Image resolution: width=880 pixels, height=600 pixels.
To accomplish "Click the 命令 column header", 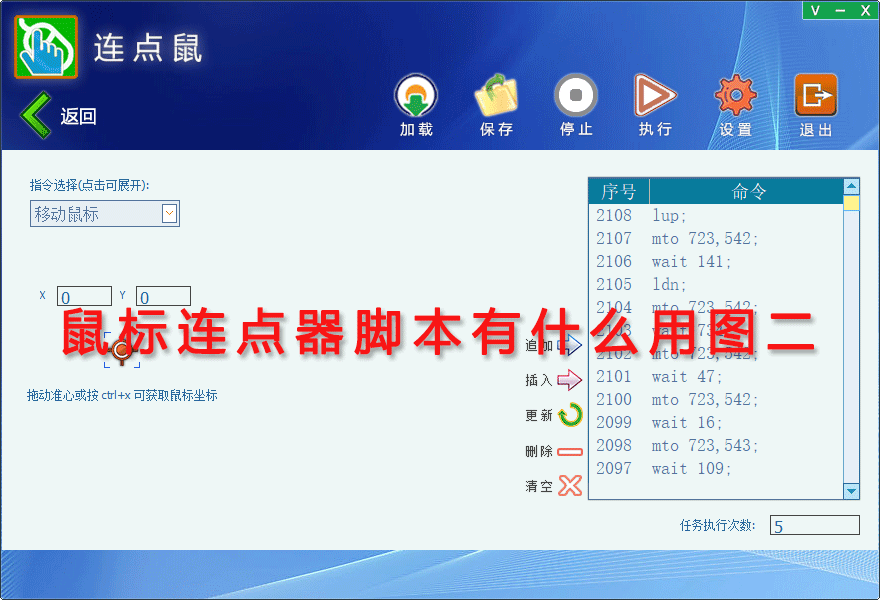I will [747, 191].
